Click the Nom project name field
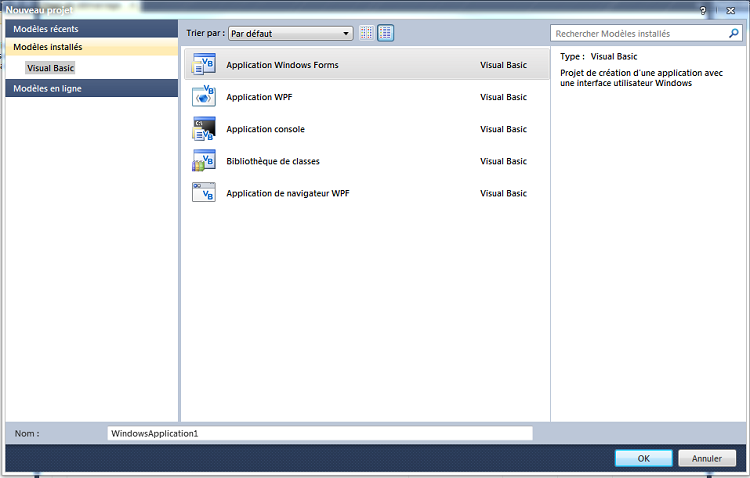The image size is (750, 478). [319, 434]
